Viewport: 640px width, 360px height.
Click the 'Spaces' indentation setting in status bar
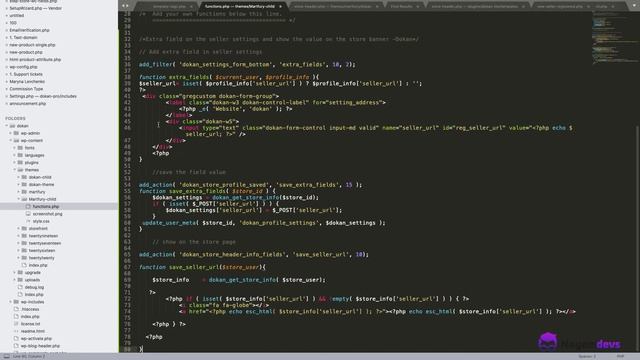click(x=587, y=356)
